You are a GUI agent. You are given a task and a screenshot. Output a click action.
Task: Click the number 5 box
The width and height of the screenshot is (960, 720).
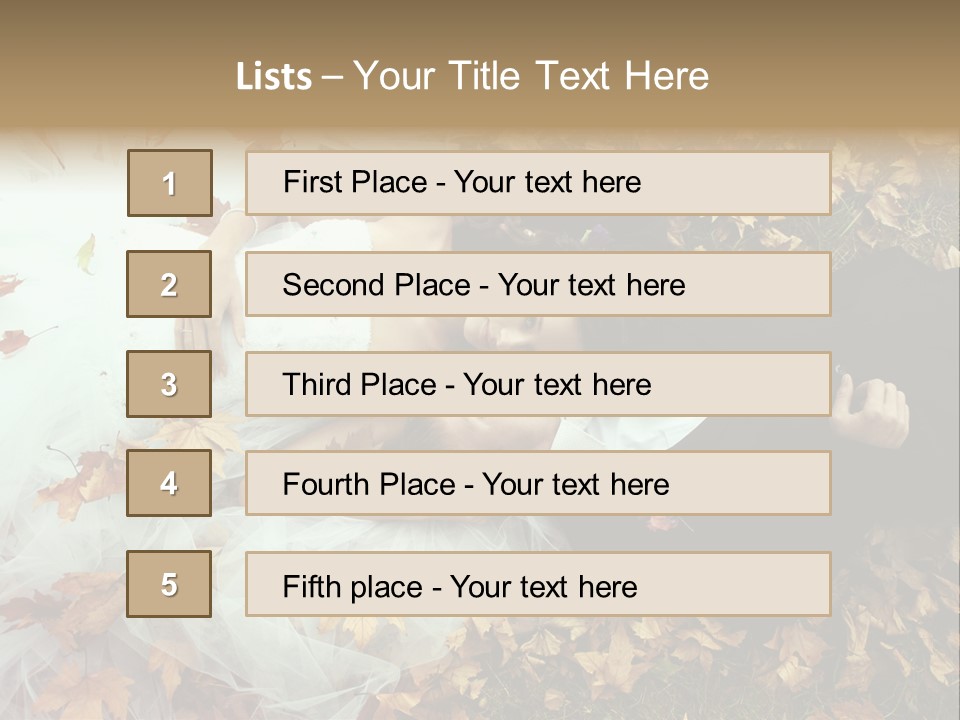click(x=170, y=584)
